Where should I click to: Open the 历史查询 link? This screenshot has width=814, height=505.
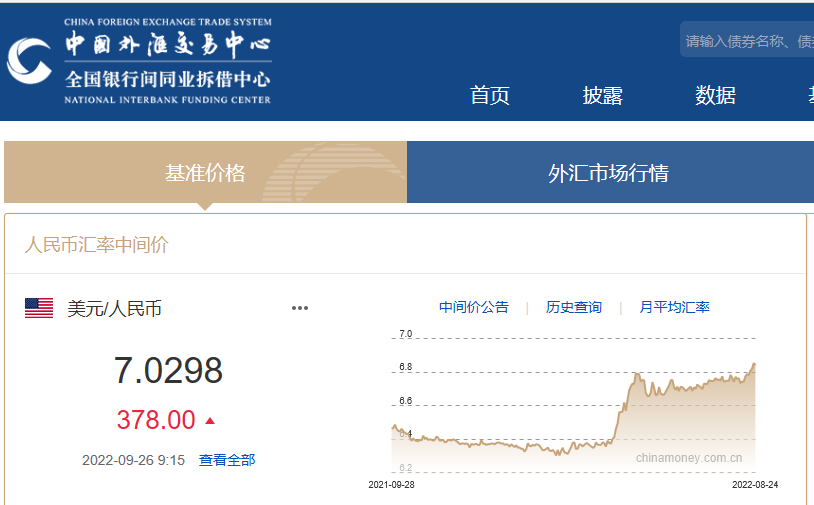574,307
